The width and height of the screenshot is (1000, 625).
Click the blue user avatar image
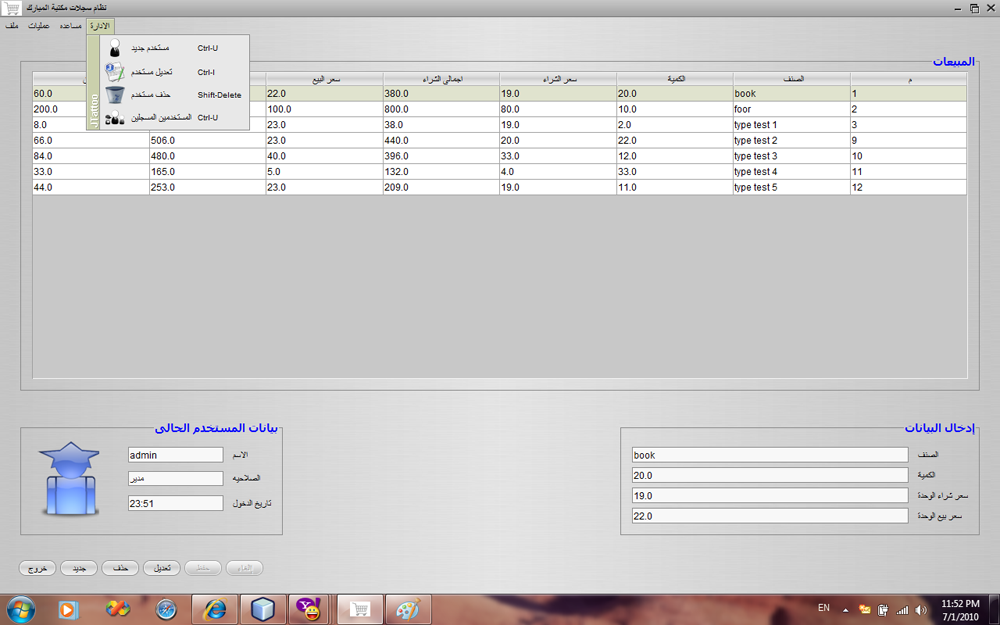coord(70,478)
